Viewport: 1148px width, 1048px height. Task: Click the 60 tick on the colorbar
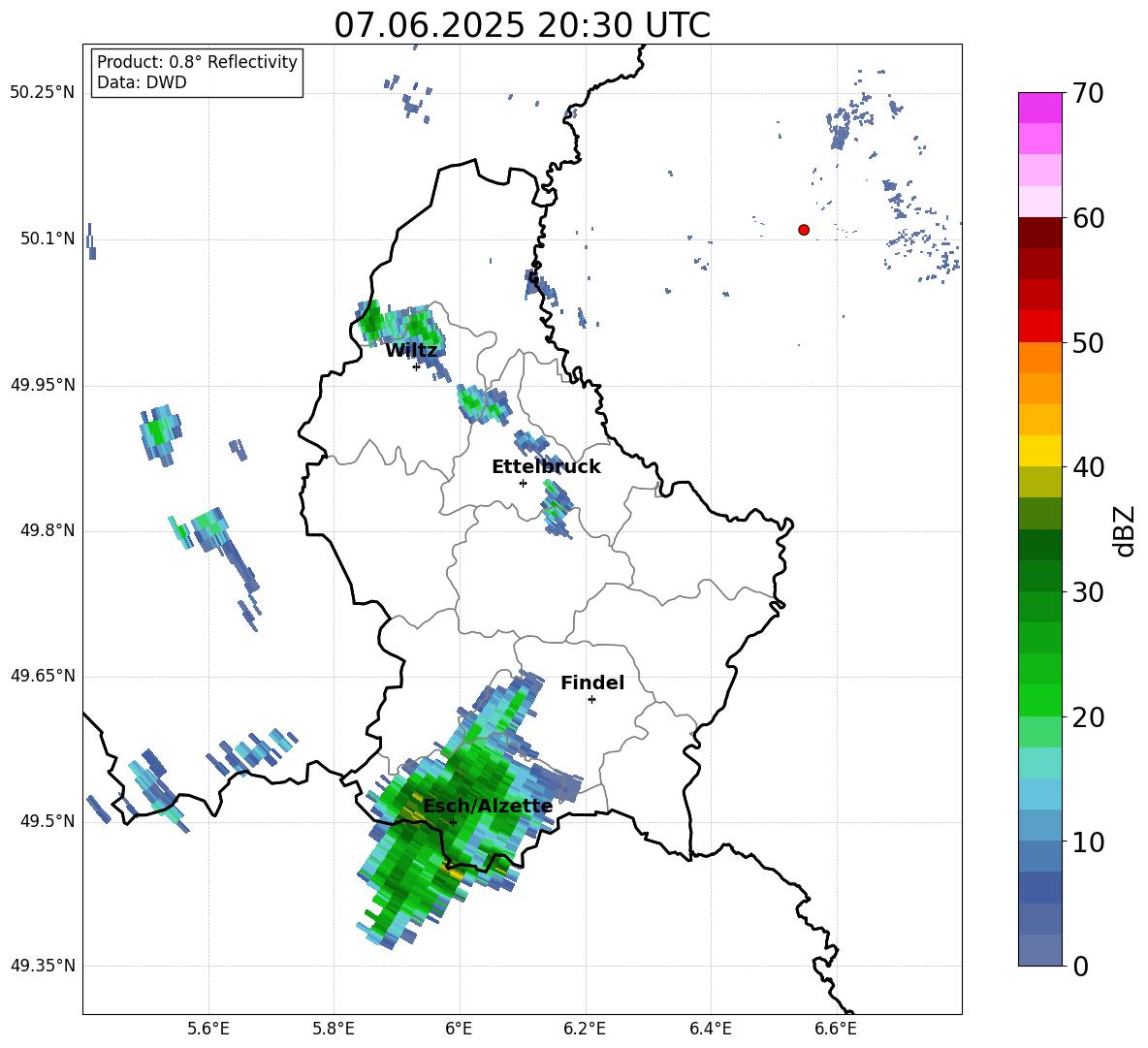[x=1087, y=218]
